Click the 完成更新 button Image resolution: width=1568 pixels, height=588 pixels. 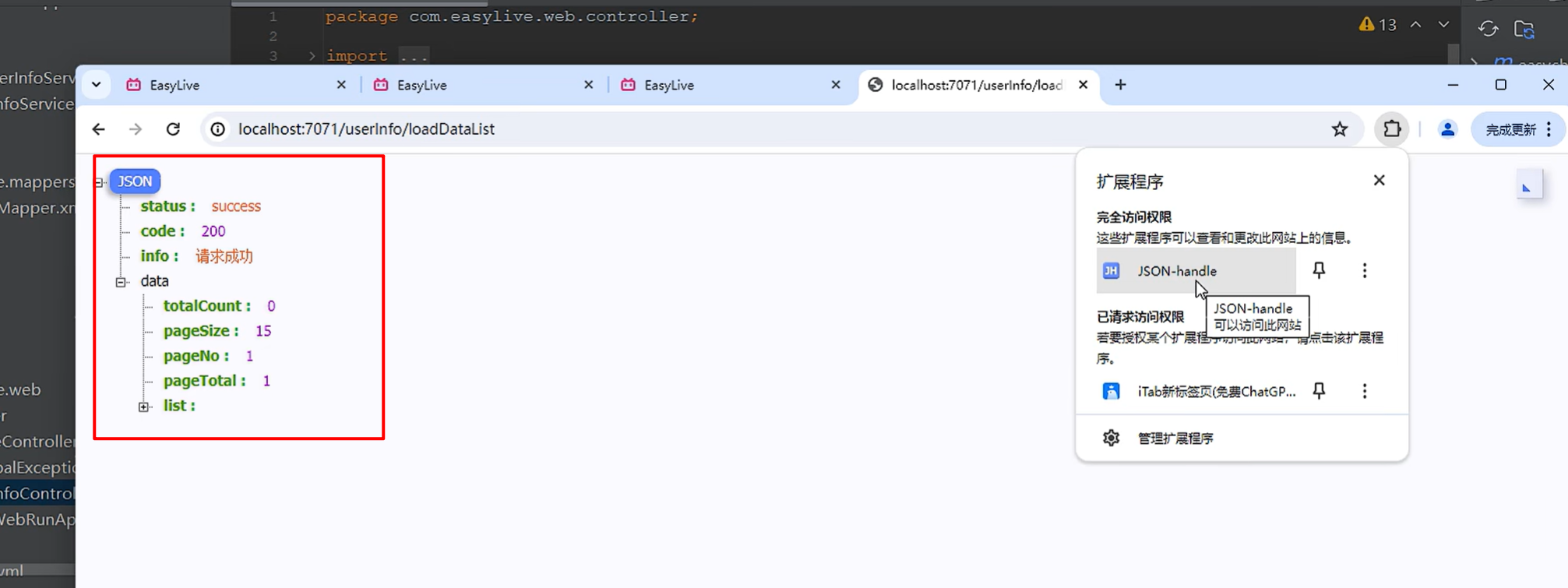click(1510, 129)
